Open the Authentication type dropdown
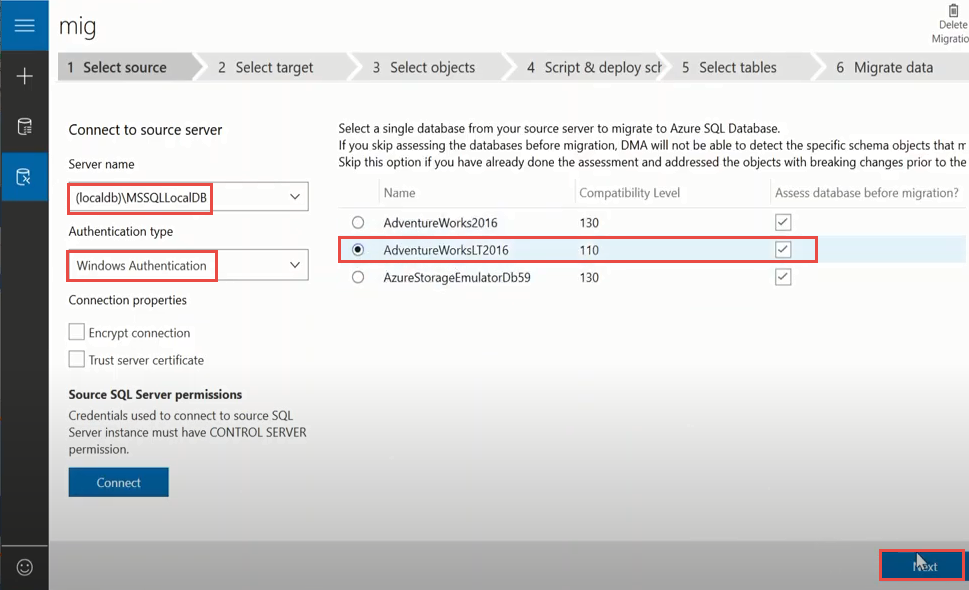The height and width of the screenshot is (590, 969). (x=294, y=265)
